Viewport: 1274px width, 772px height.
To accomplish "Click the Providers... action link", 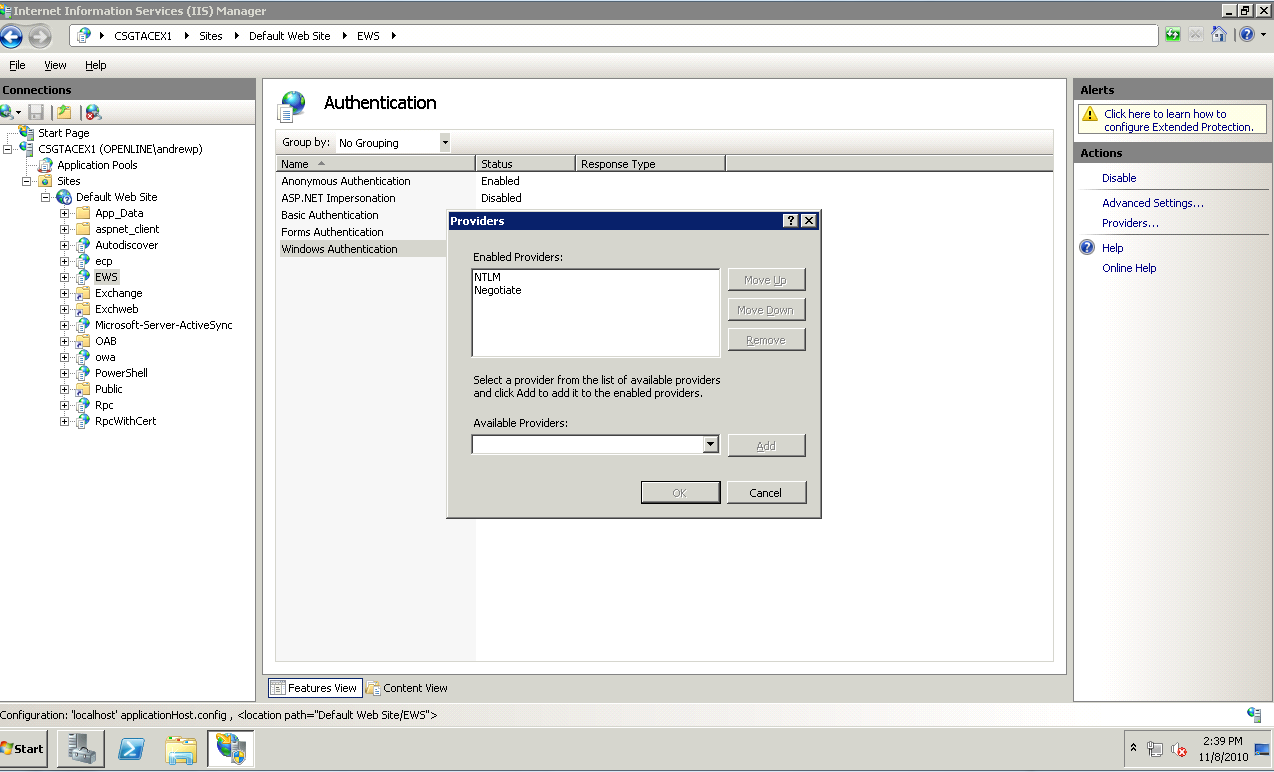I will pyautogui.click(x=1130, y=223).
